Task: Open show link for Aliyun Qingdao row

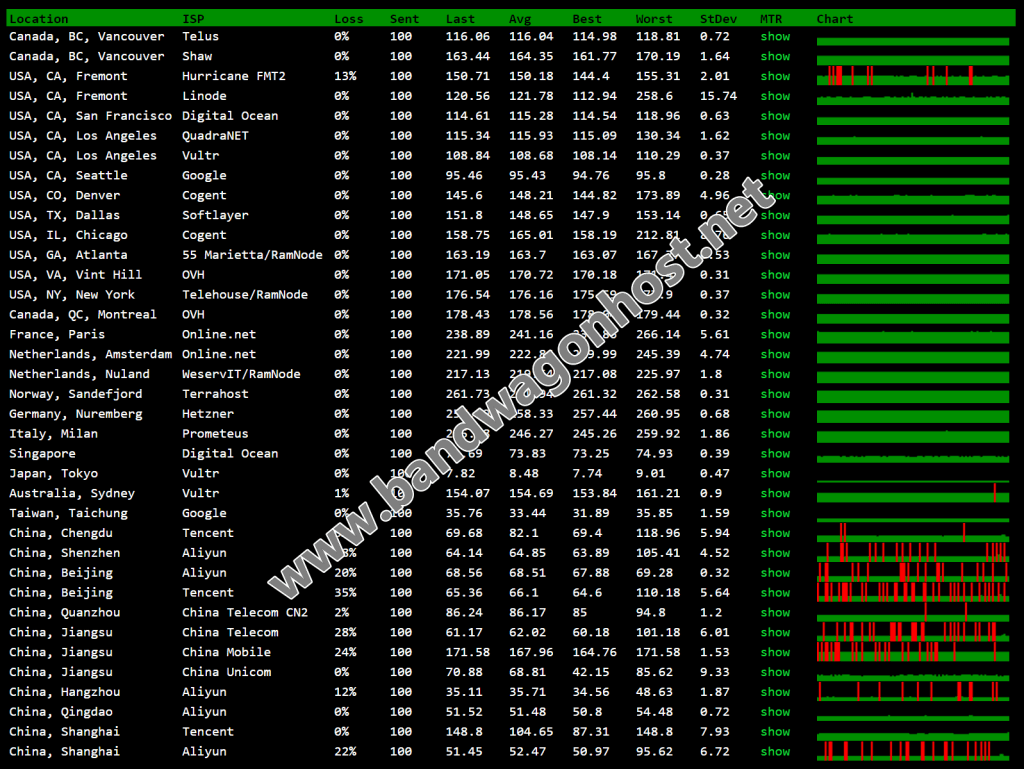Action: (775, 712)
